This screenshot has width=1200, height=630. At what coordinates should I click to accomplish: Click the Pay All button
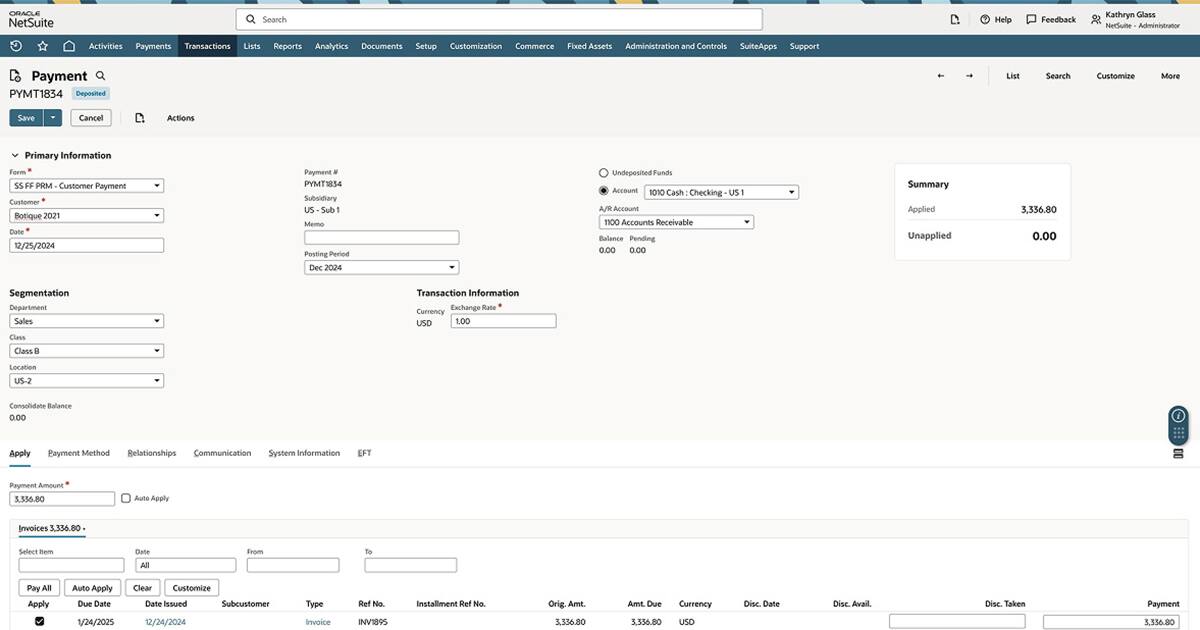pyautogui.click(x=40, y=588)
